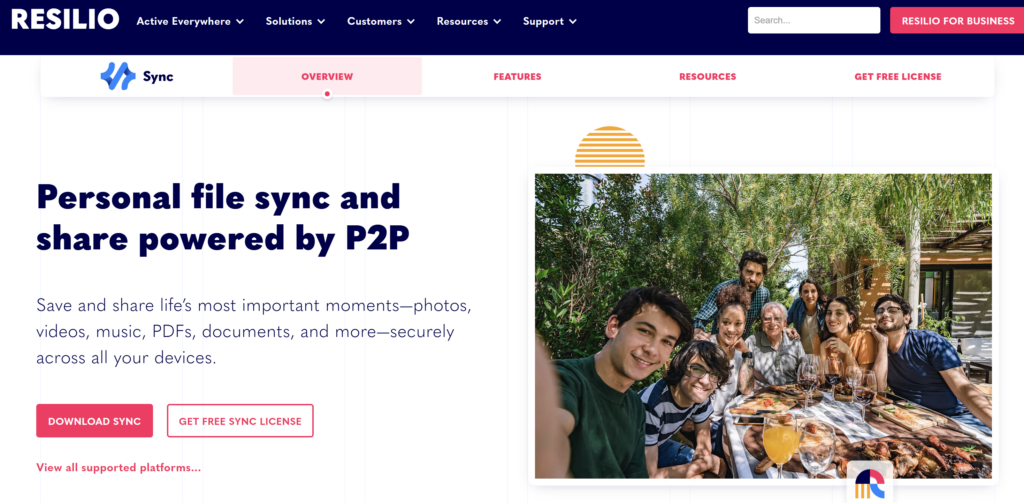The height and width of the screenshot is (503, 1024).
Task: Expand the Support menu arrow
Action: (x=573, y=22)
